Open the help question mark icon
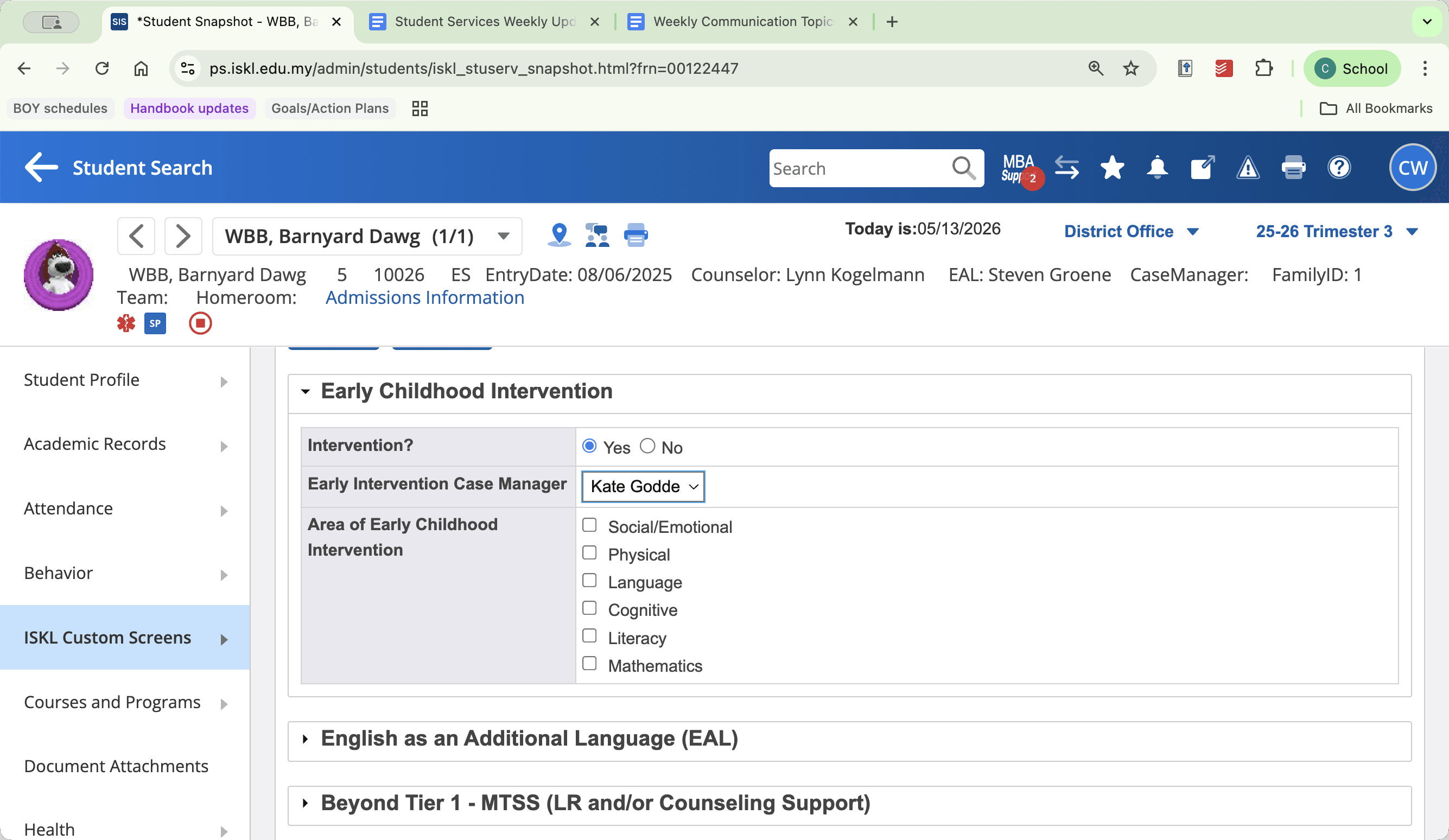The image size is (1449, 840). (1339, 168)
